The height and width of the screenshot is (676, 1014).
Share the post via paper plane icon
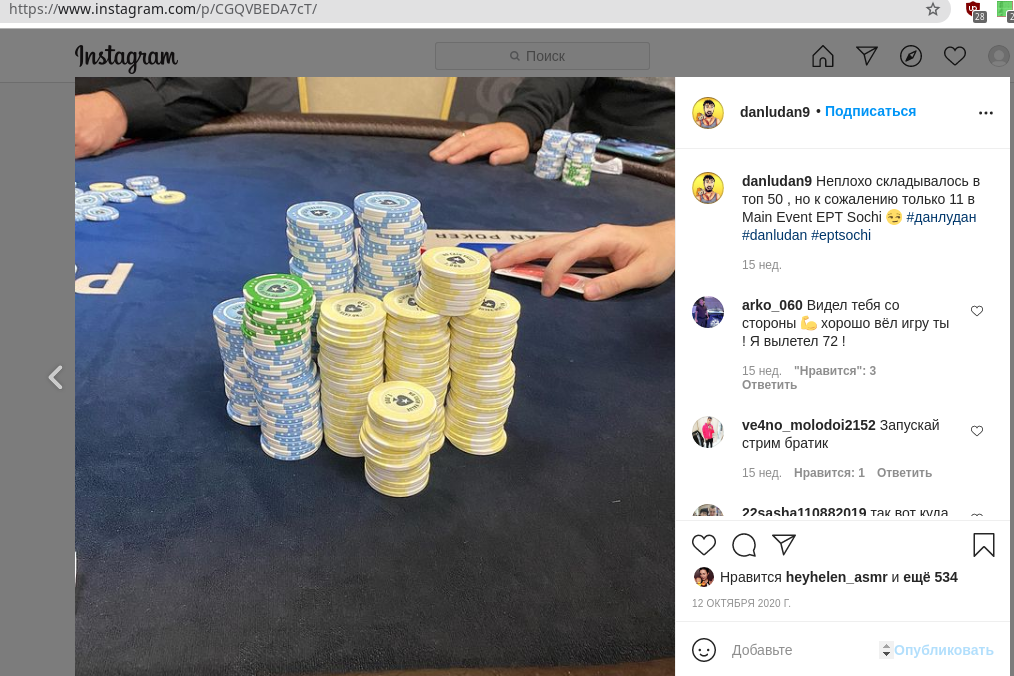pyautogui.click(x=784, y=545)
